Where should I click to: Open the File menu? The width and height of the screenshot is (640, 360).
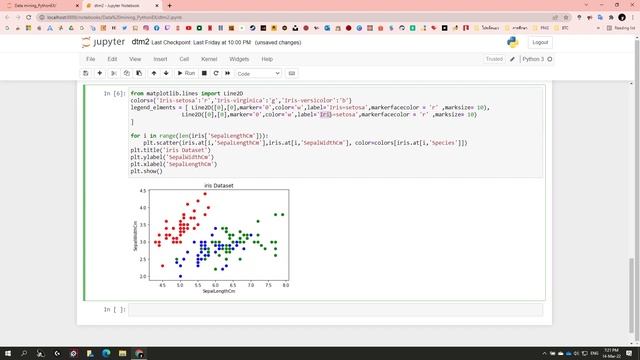[91, 59]
